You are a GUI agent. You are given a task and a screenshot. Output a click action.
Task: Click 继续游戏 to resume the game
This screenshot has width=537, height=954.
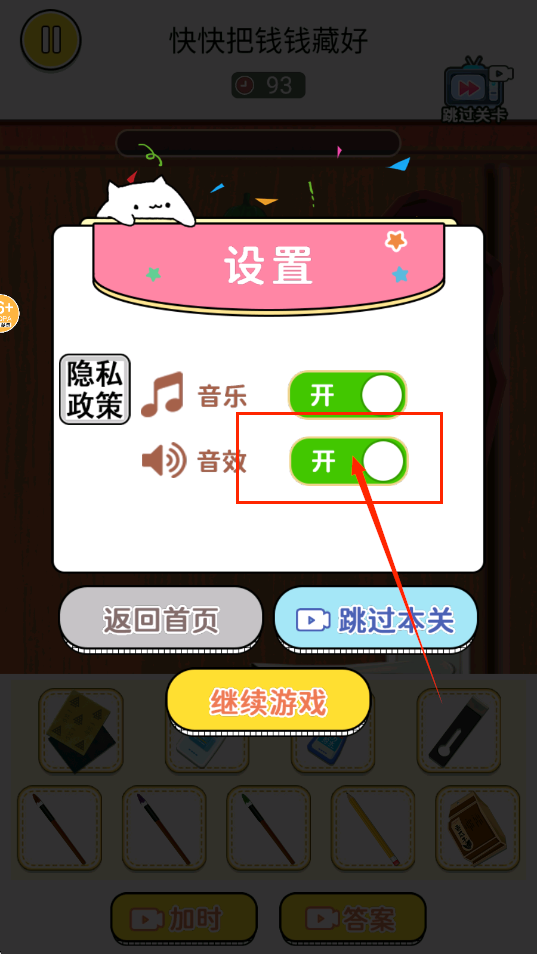(268, 702)
